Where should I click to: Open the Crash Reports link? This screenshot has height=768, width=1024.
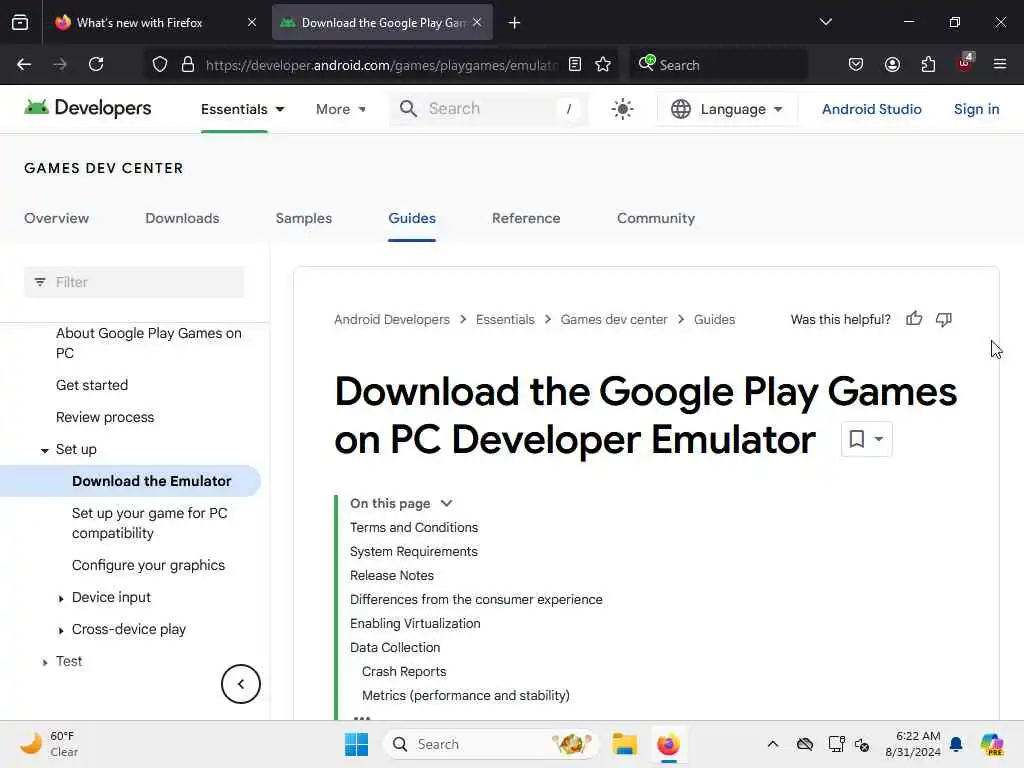pos(404,671)
